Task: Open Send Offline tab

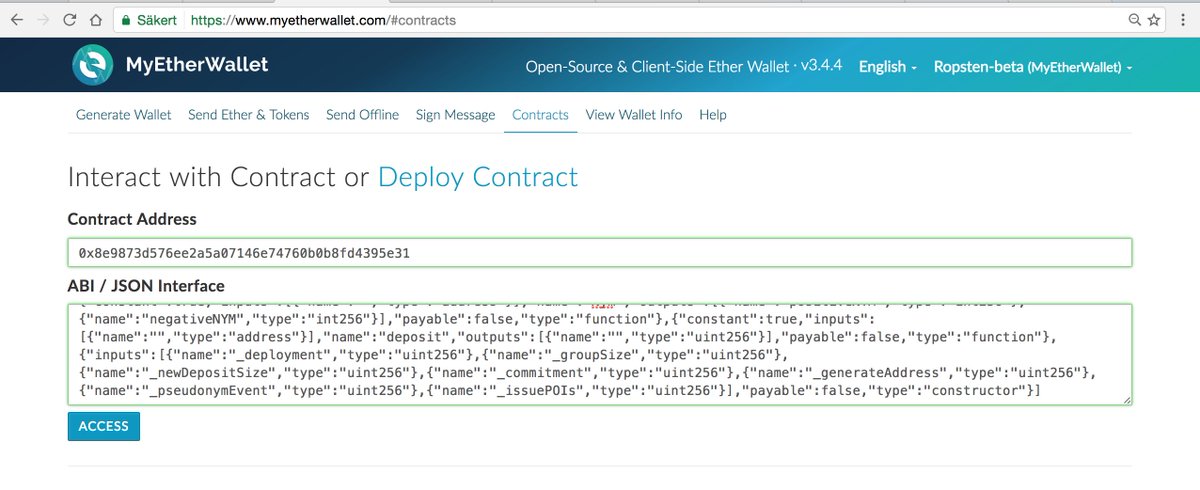Action: 362,115
